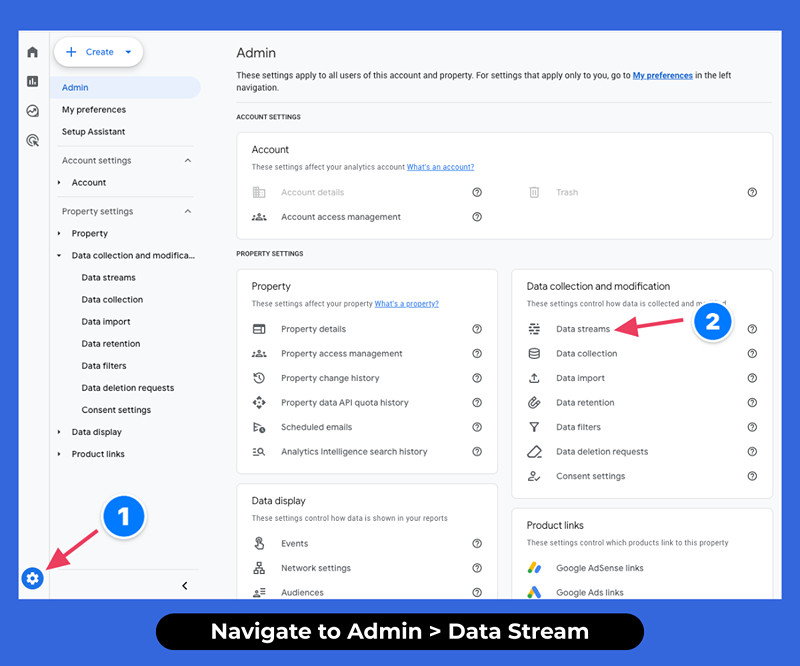The width and height of the screenshot is (800, 666).
Task: Open help icon beside Trash
Action: (x=752, y=192)
